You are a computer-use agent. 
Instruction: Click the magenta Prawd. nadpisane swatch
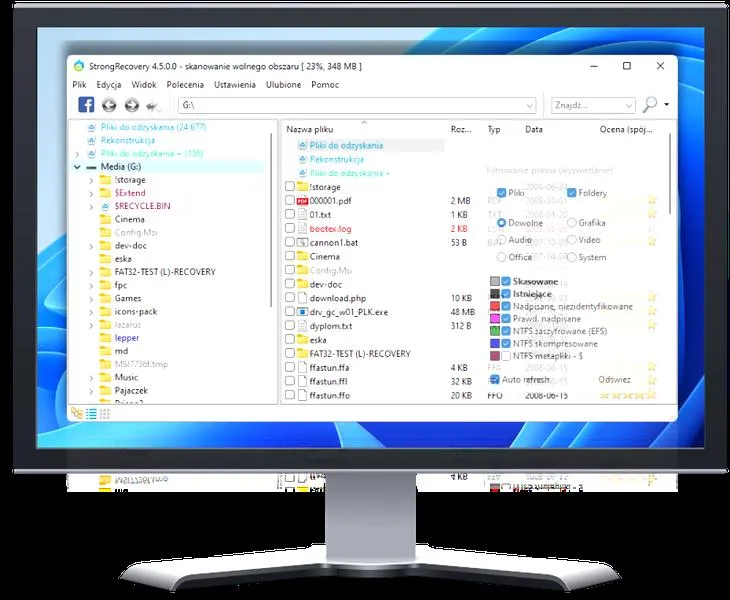point(495,319)
